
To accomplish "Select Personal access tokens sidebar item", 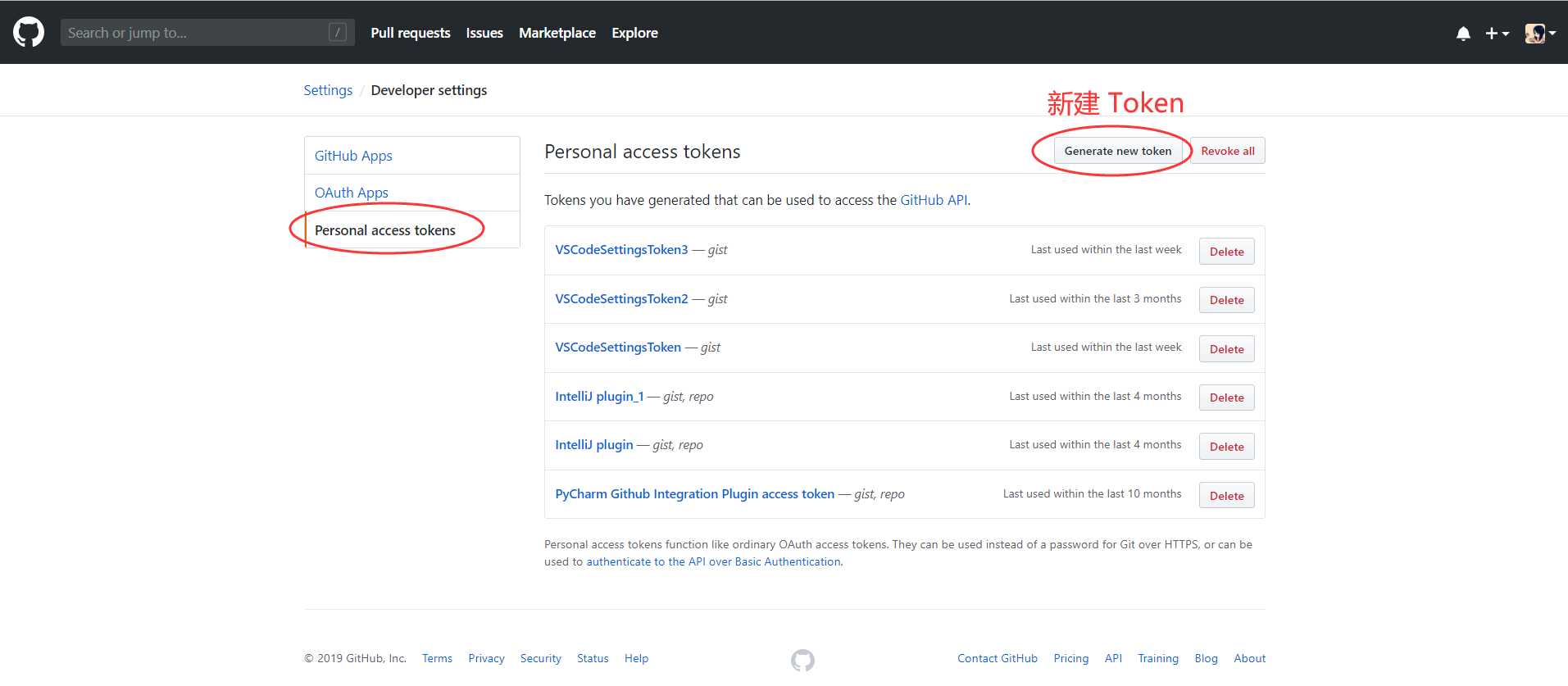I will point(412,230).
